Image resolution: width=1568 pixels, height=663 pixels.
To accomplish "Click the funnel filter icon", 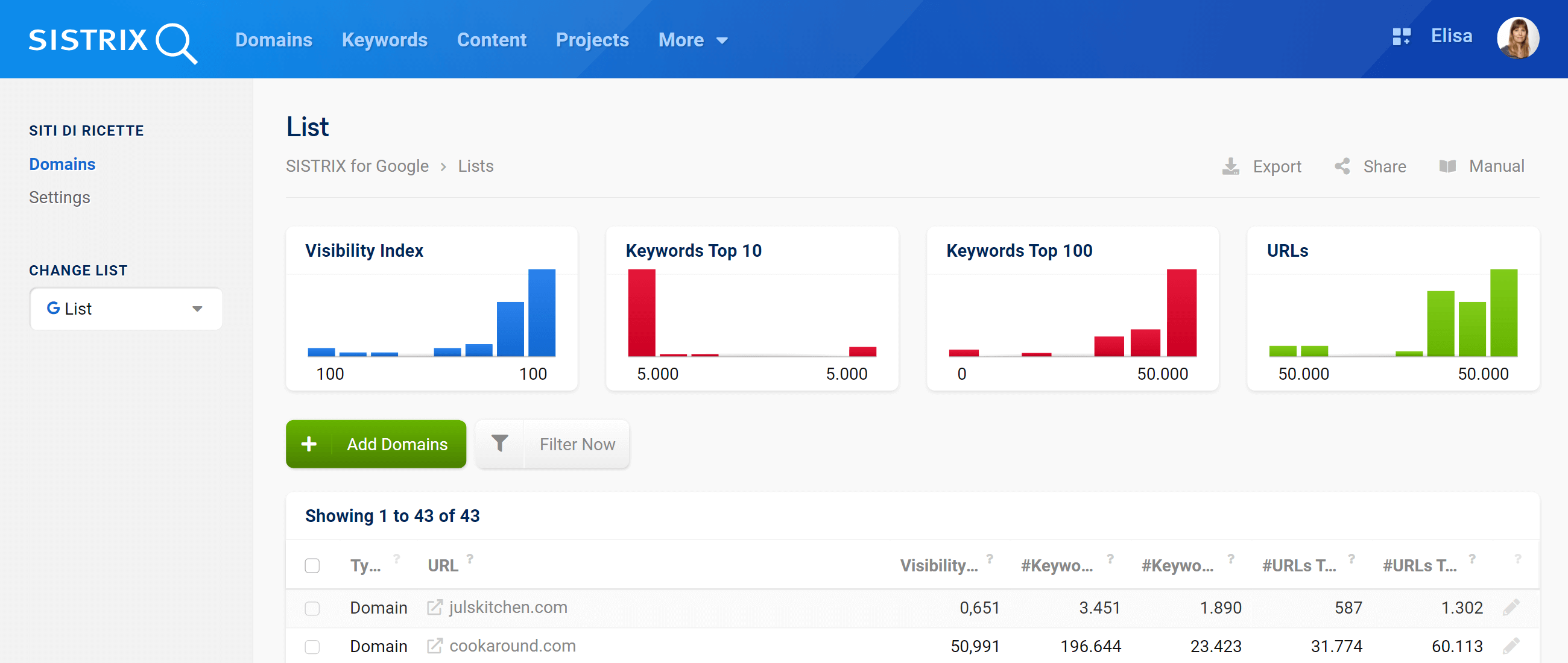I will (x=499, y=444).
